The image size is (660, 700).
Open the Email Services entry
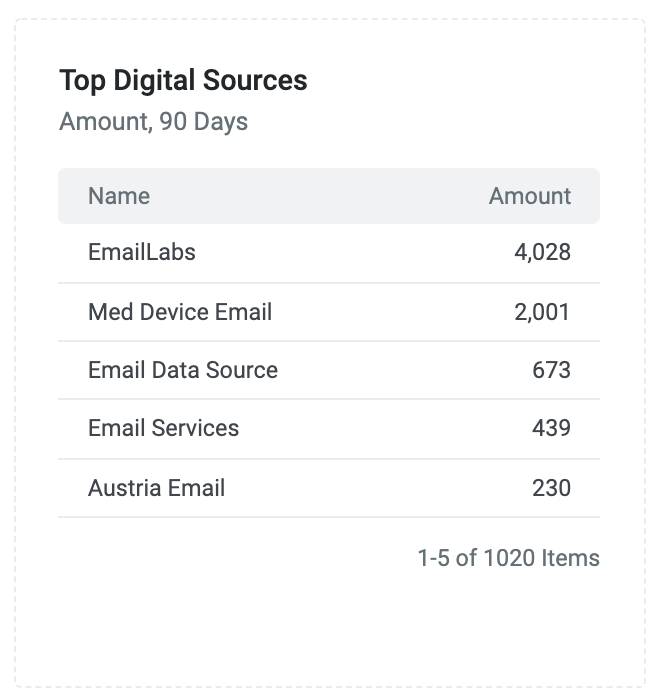(x=163, y=428)
